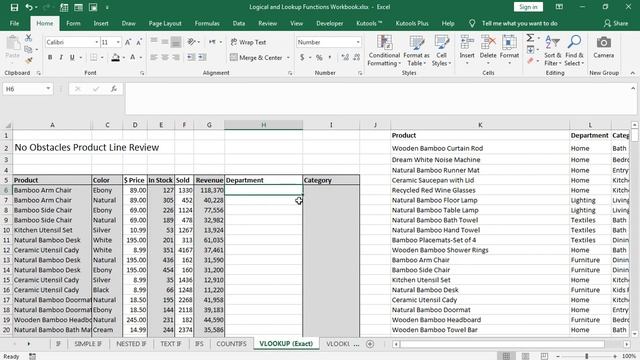Click the Share button
The image size is (640, 360).
coord(616,23)
